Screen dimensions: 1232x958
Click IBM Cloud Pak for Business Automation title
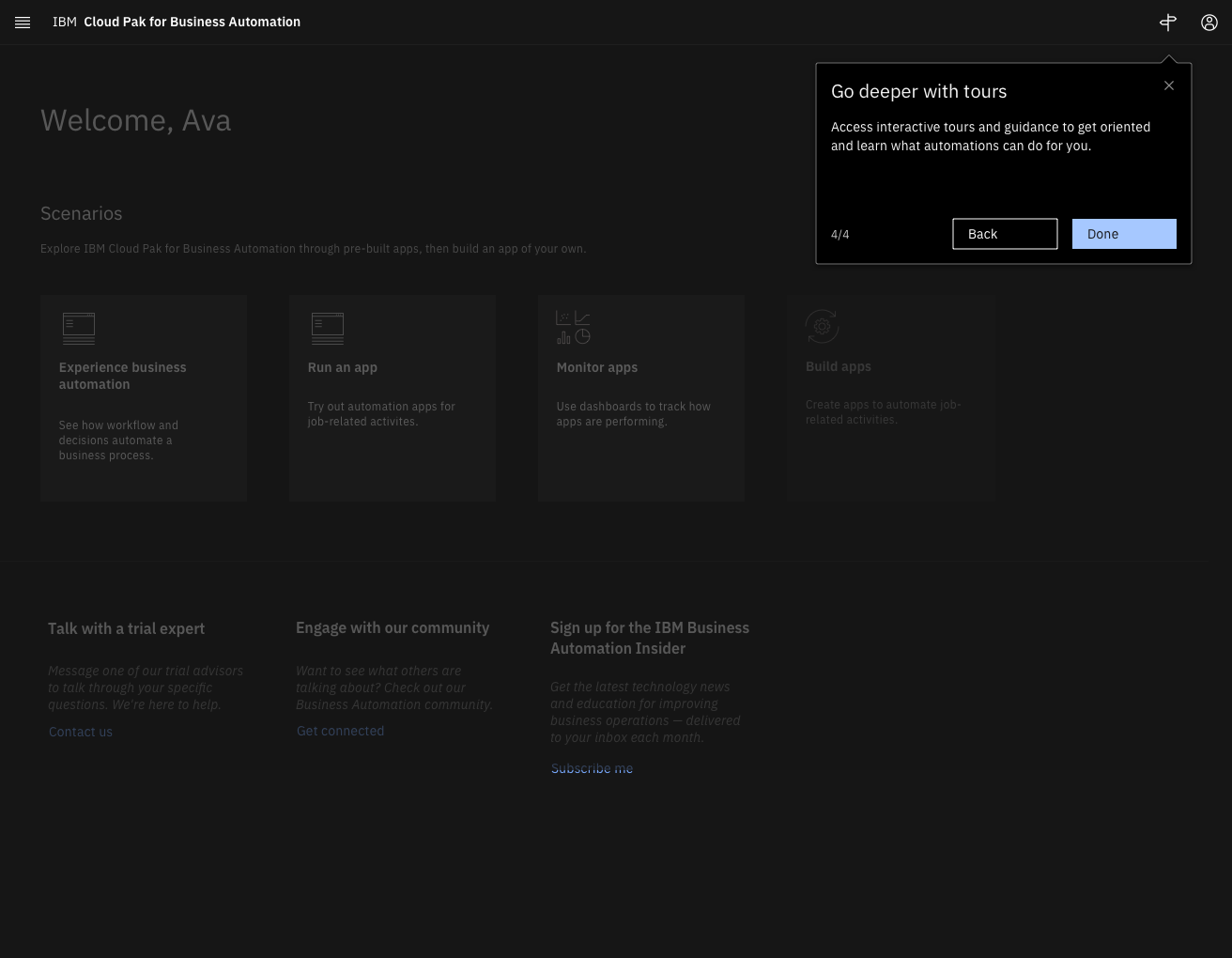coord(177,22)
